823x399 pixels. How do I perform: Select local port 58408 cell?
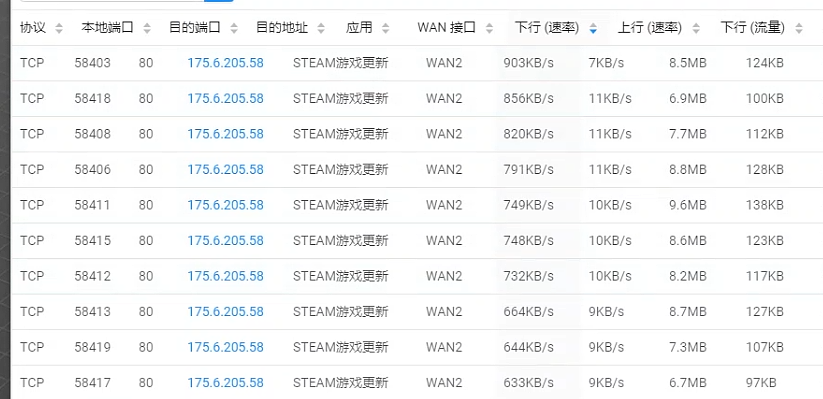[92, 134]
